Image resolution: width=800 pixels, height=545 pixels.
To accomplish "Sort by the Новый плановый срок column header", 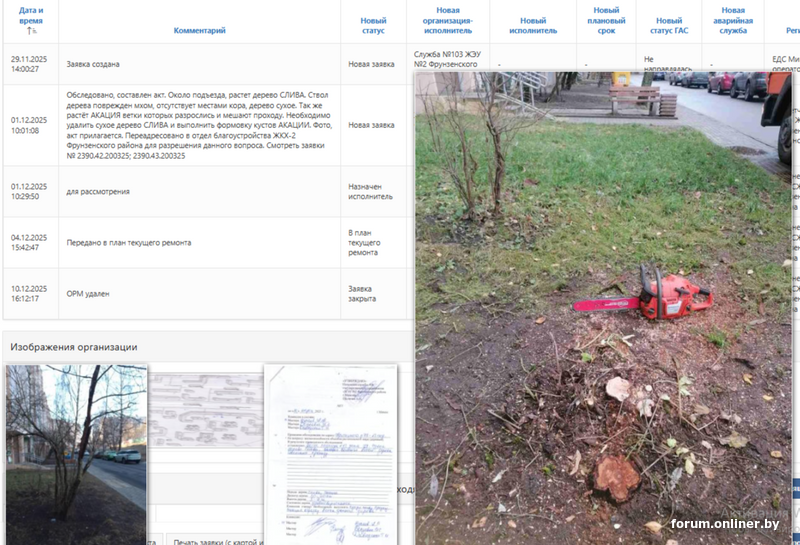I will click(606, 20).
